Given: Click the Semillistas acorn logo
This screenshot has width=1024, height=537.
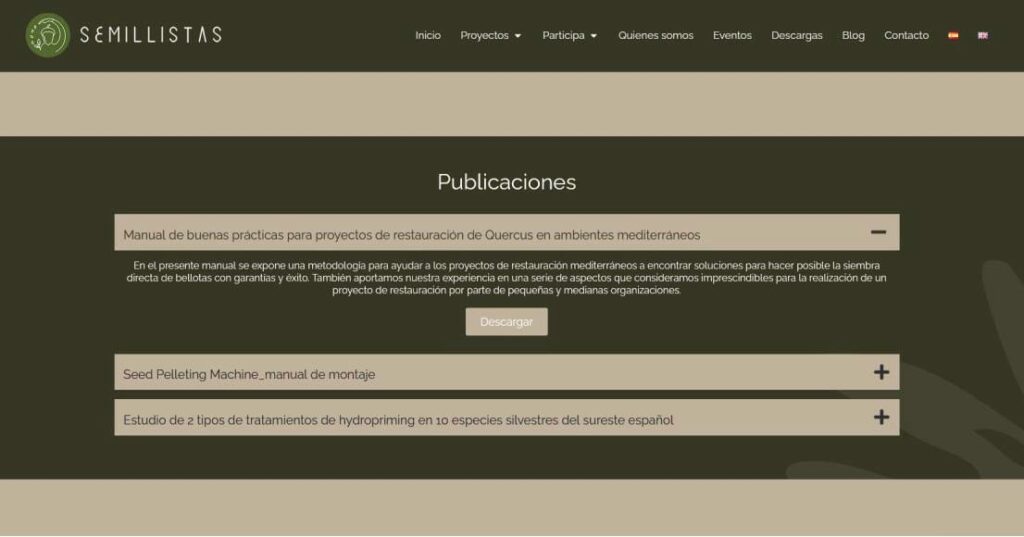Looking at the screenshot, I should [47, 35].
